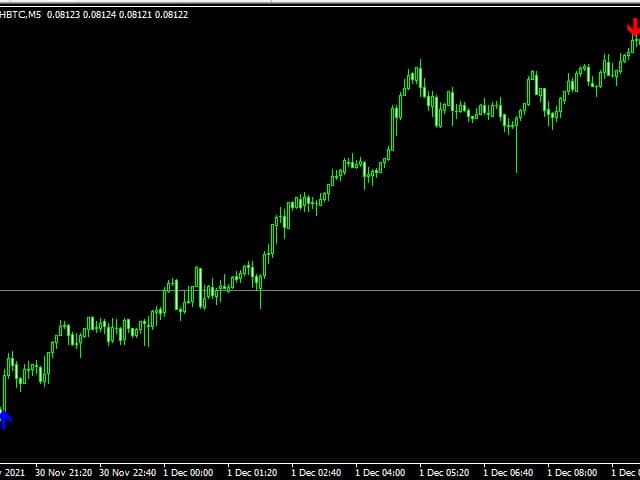Select the horizontal gray price line

click(320, 291)
